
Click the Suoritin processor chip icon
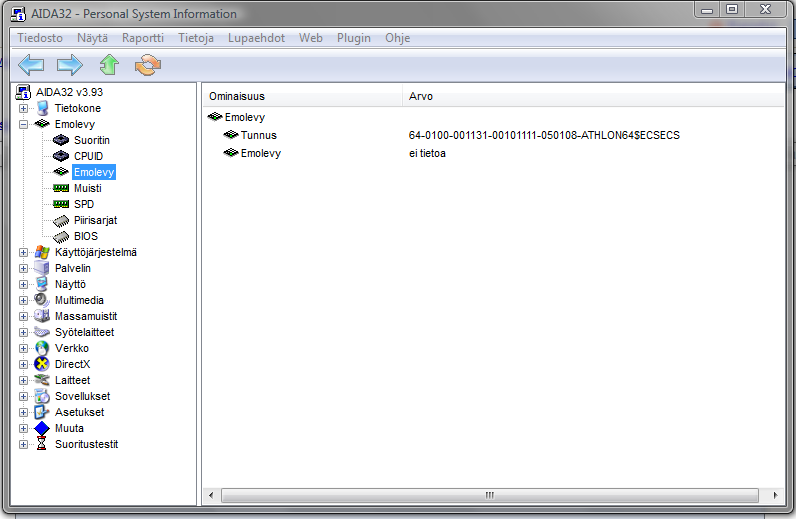point(61,140)
